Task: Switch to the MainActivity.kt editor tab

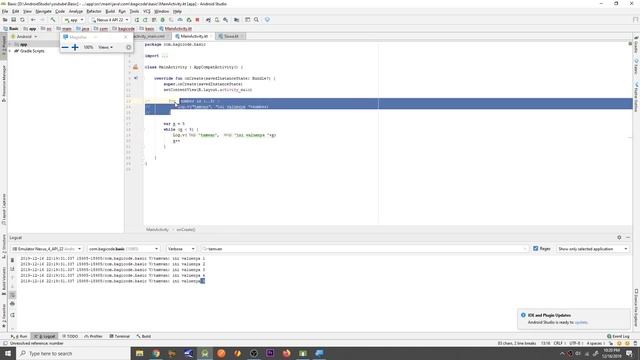Action: point(192,36)
